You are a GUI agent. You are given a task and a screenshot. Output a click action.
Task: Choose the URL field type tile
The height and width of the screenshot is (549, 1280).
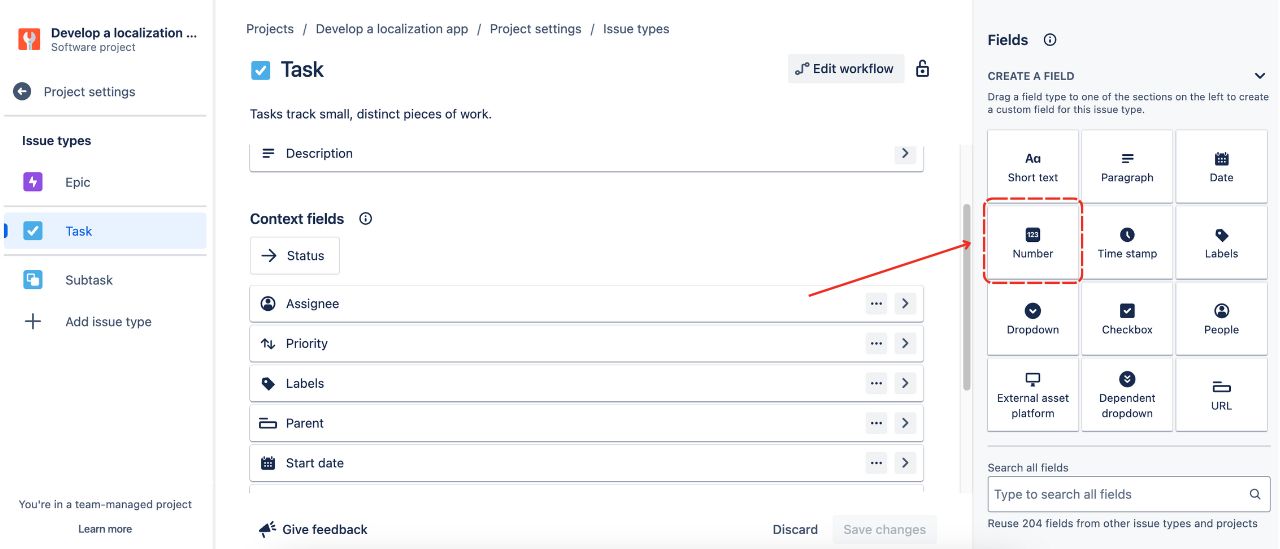point(1221,395)
